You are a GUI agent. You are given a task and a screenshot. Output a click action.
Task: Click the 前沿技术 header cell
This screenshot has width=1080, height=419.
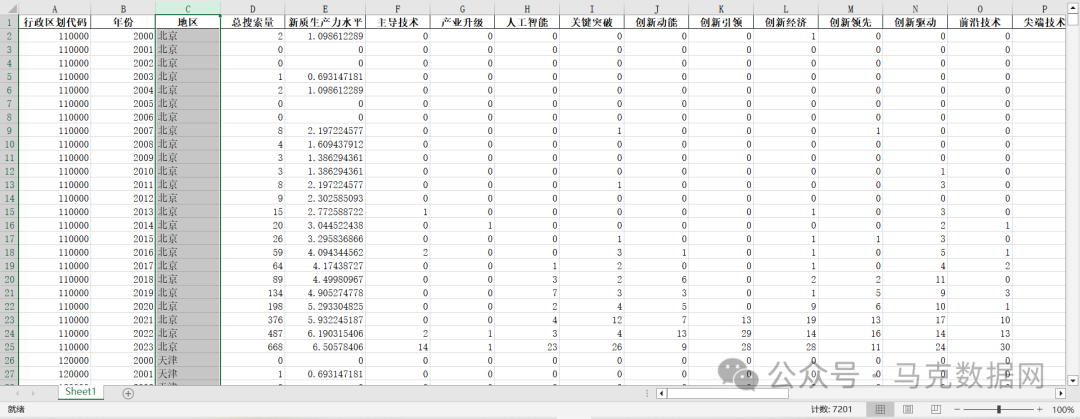point(980,22)
